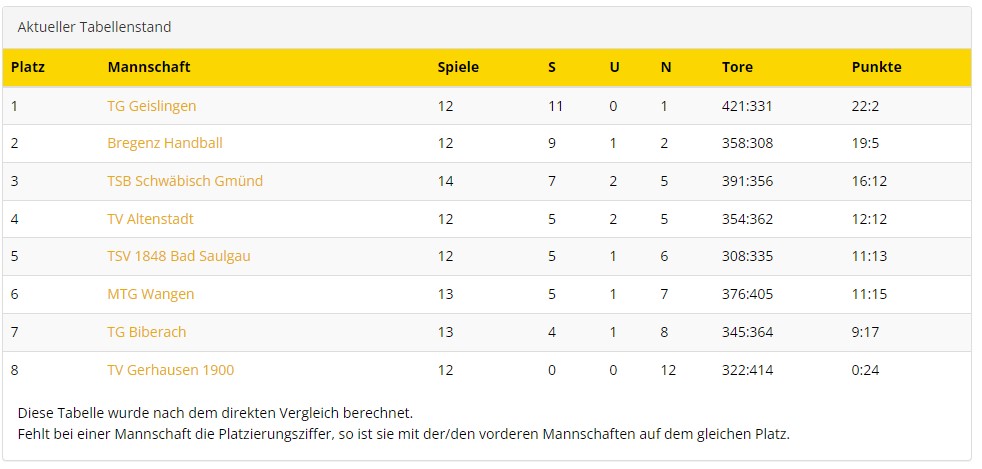Click the goals value 322:414
The height and width of the screenshot is (469, 982).
747,370
